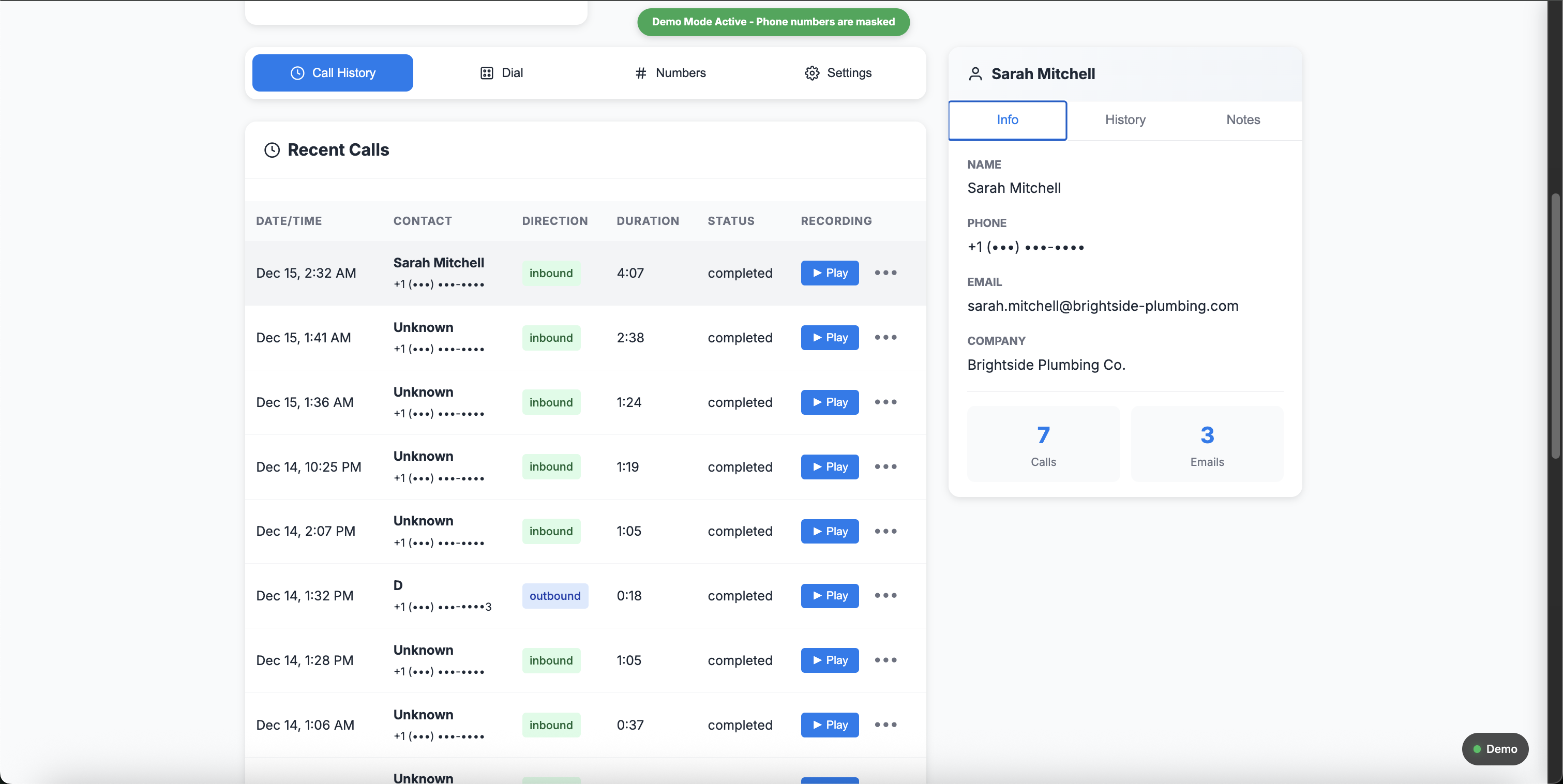Image resolution: width=1563 pixels, height=784 pixels.
Task: Switch to the History tab
Action: click(x=1125, y=119)
